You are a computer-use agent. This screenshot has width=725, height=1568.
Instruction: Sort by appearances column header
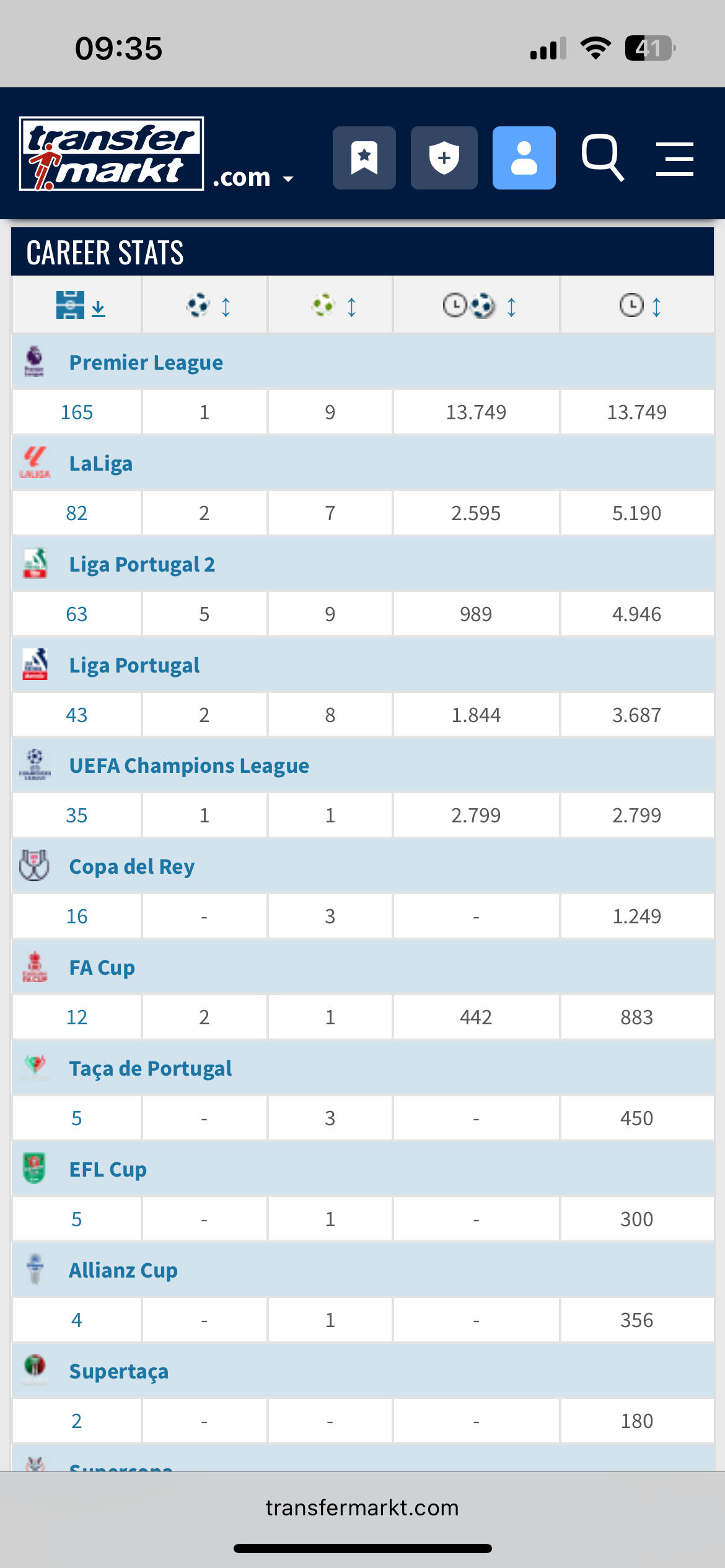(80, 306)
